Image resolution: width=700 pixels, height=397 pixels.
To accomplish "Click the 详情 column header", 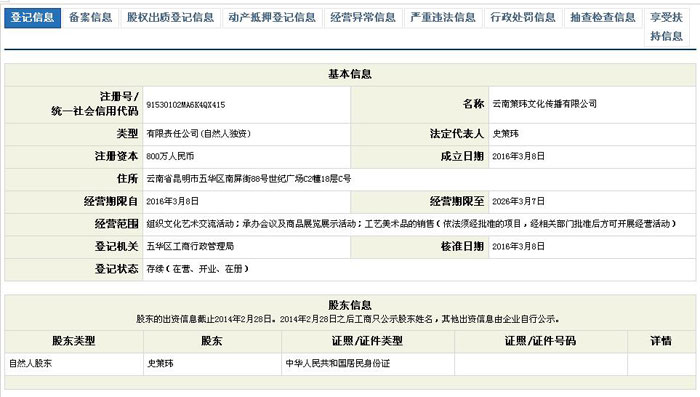I will [661, 341].
